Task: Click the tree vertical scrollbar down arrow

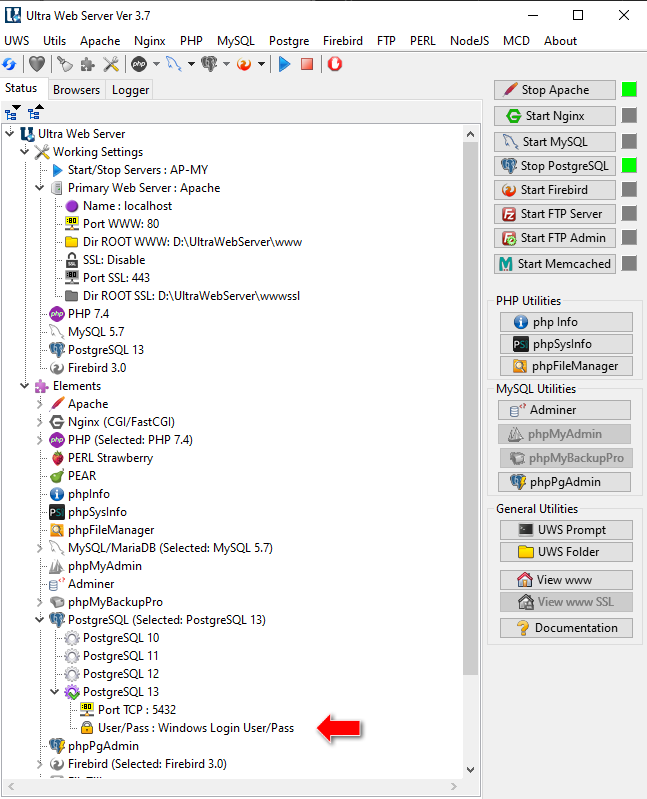Action: pos(470,769)
